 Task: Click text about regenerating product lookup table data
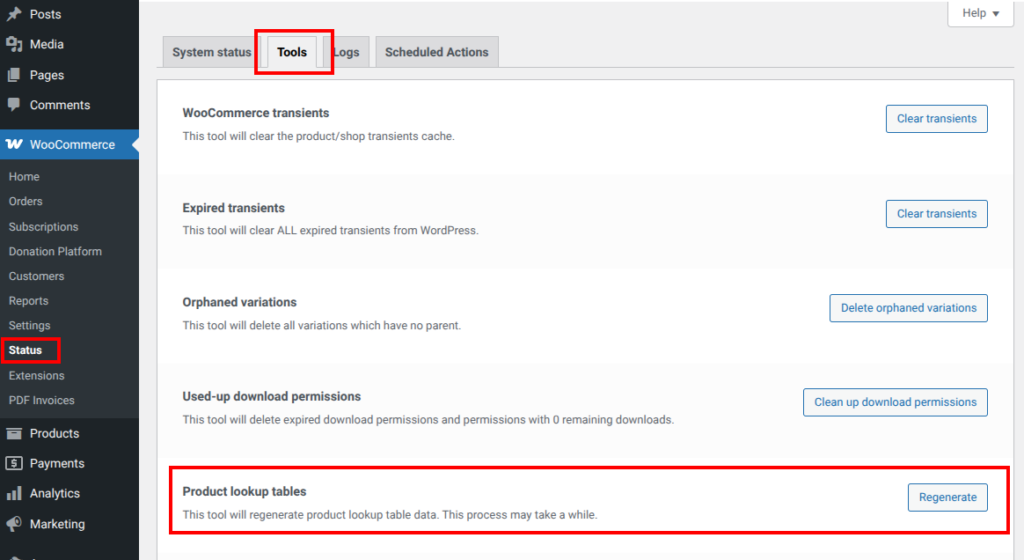coord(390,515)
